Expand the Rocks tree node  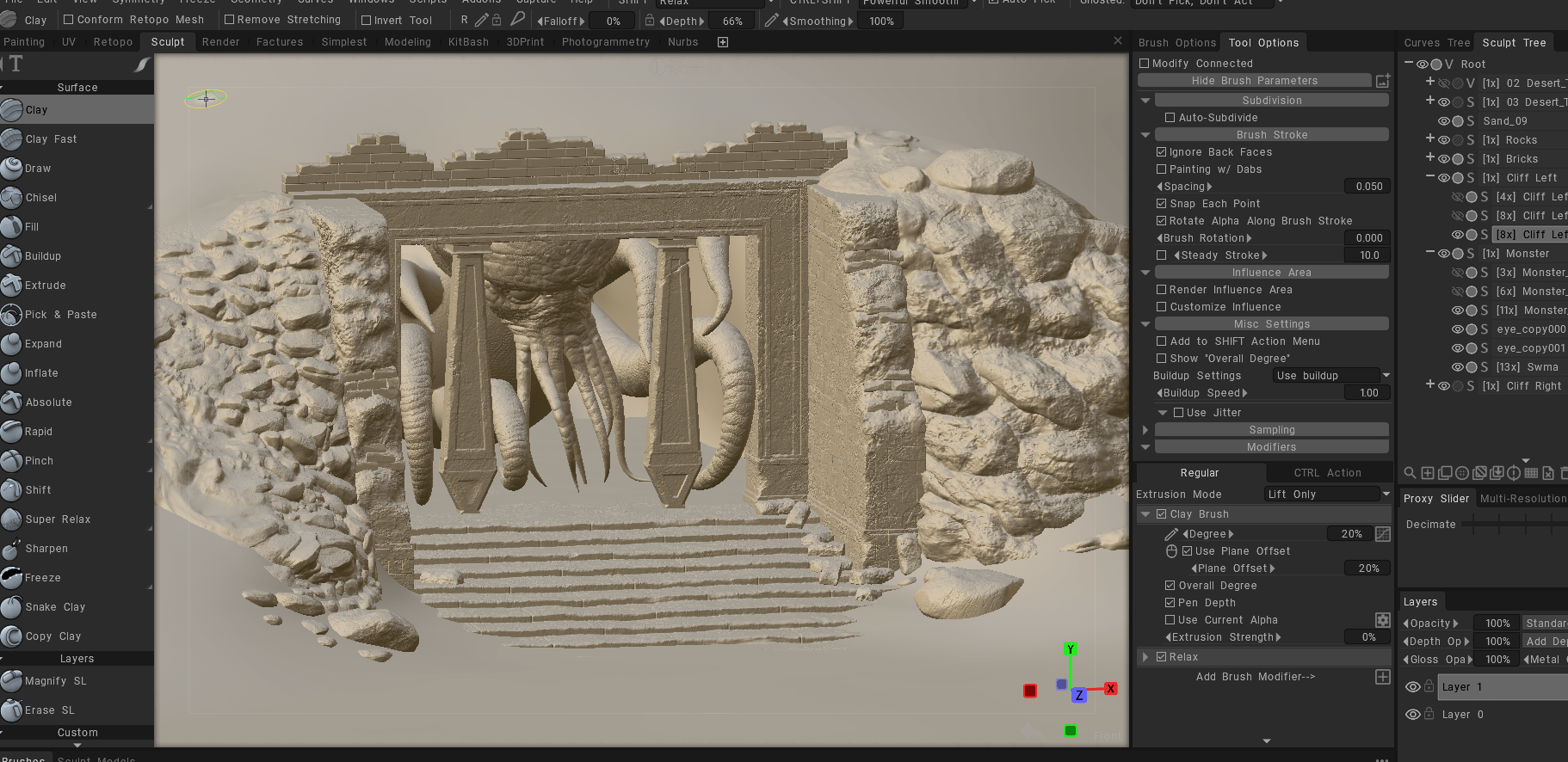click(1430, 138)
